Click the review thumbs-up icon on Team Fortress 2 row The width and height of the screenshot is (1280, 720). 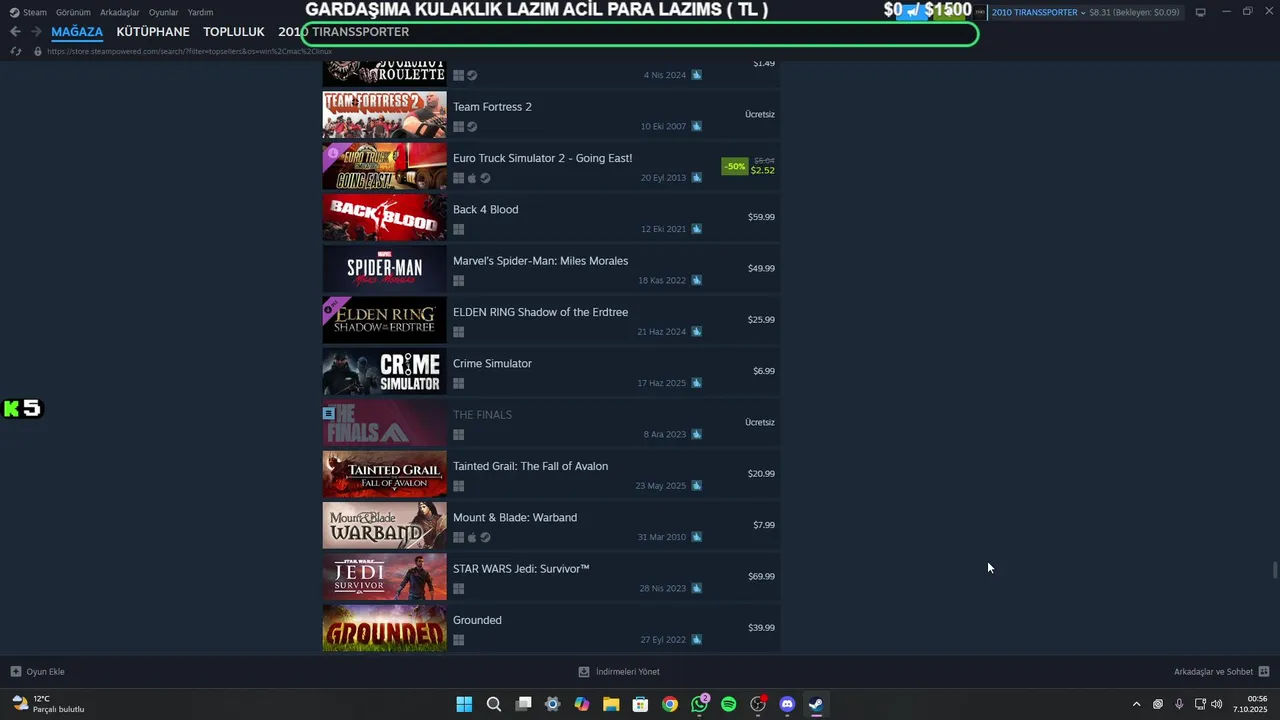click(x=696, y=126)
